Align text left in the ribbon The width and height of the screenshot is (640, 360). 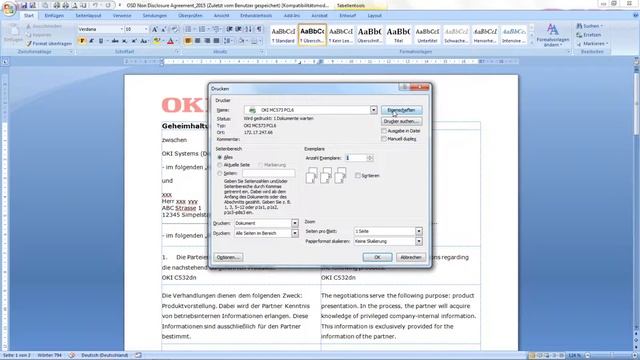tap(188, 41)
